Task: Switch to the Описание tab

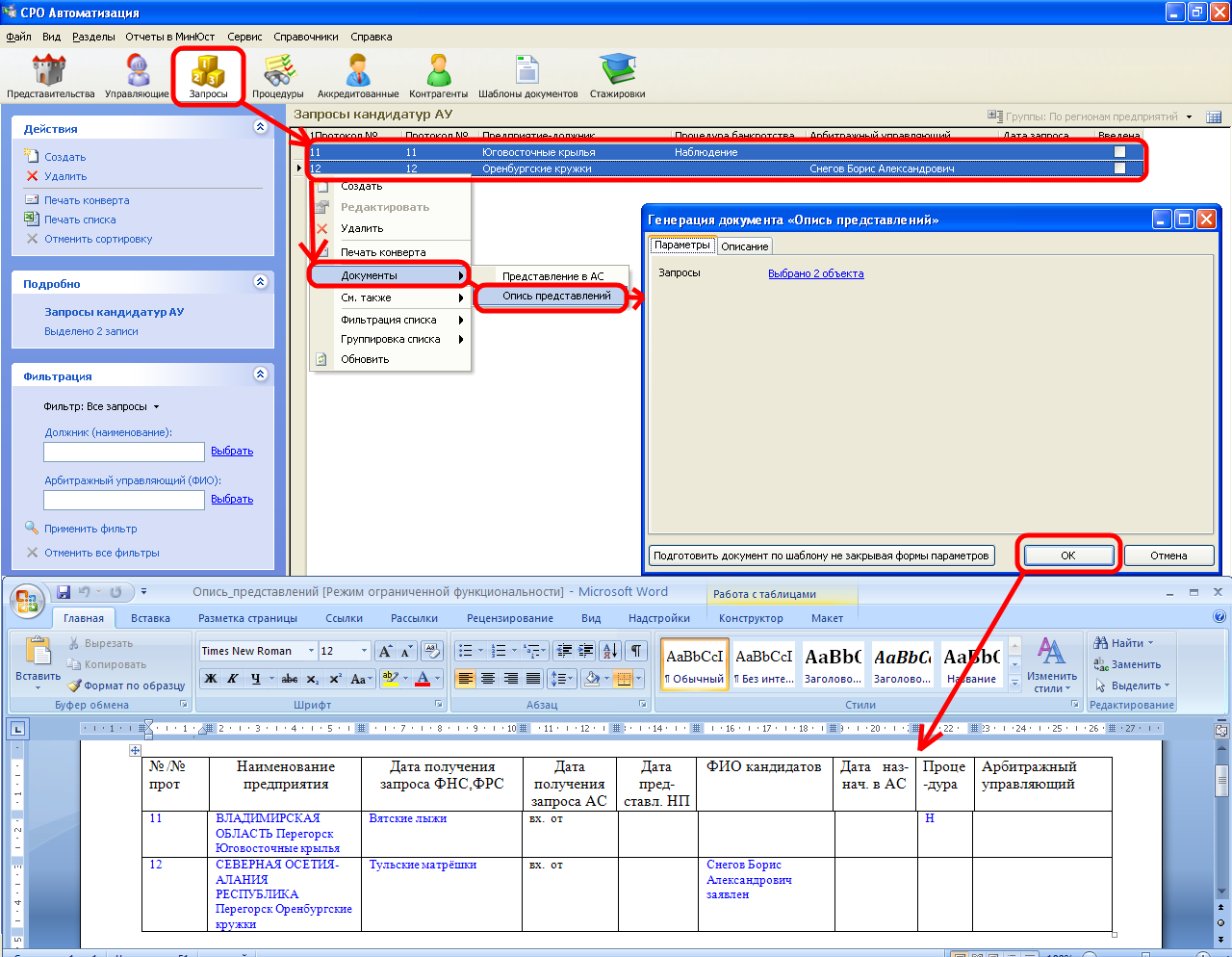Action: click(x=744, y=246)
